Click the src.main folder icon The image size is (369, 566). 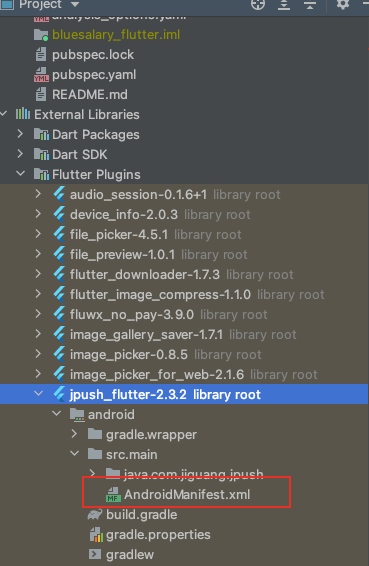pyautogui.click(x=95, y=454)
